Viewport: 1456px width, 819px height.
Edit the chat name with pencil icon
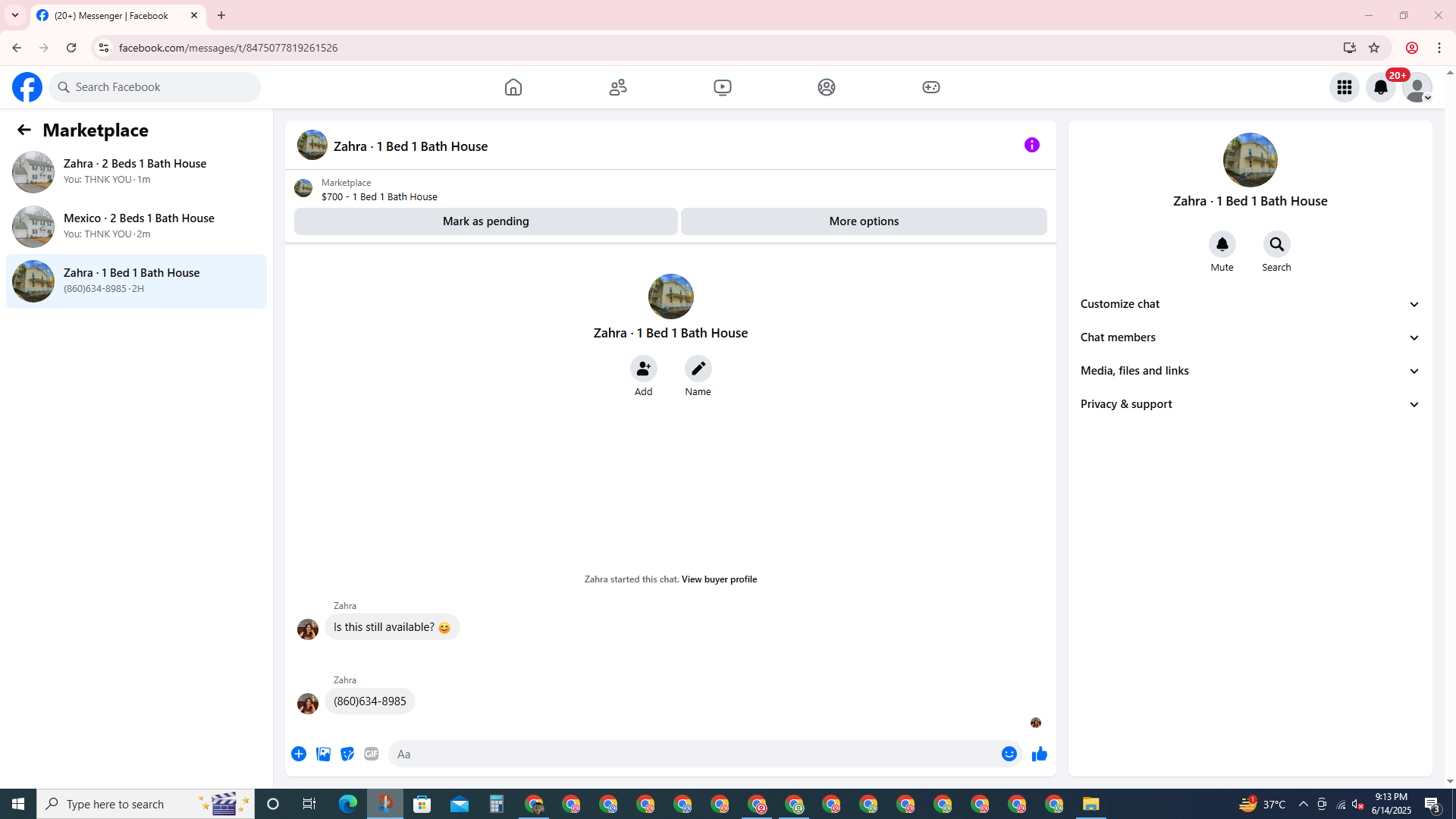[698, 369]
